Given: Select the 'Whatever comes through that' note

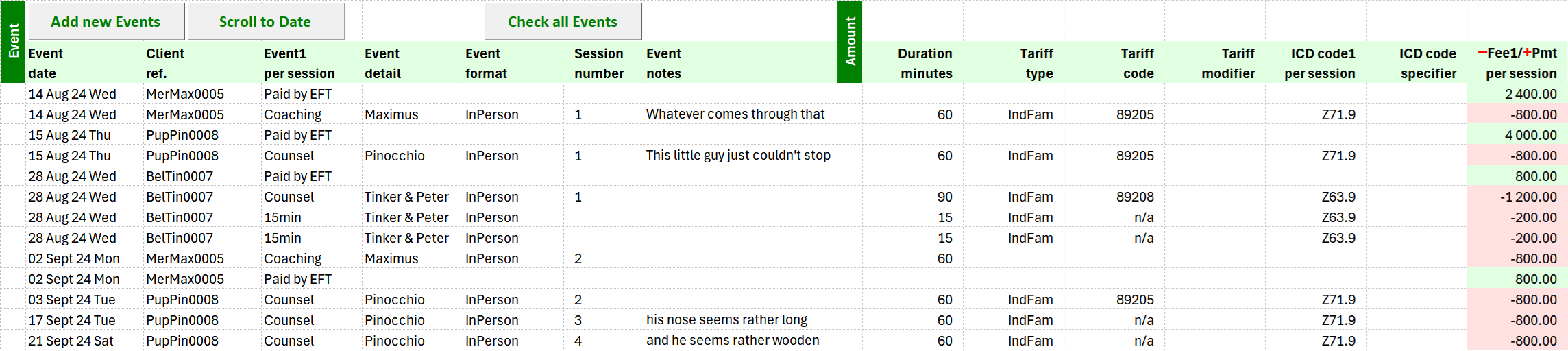Looking at the screenshot, I should coord(735,114).
